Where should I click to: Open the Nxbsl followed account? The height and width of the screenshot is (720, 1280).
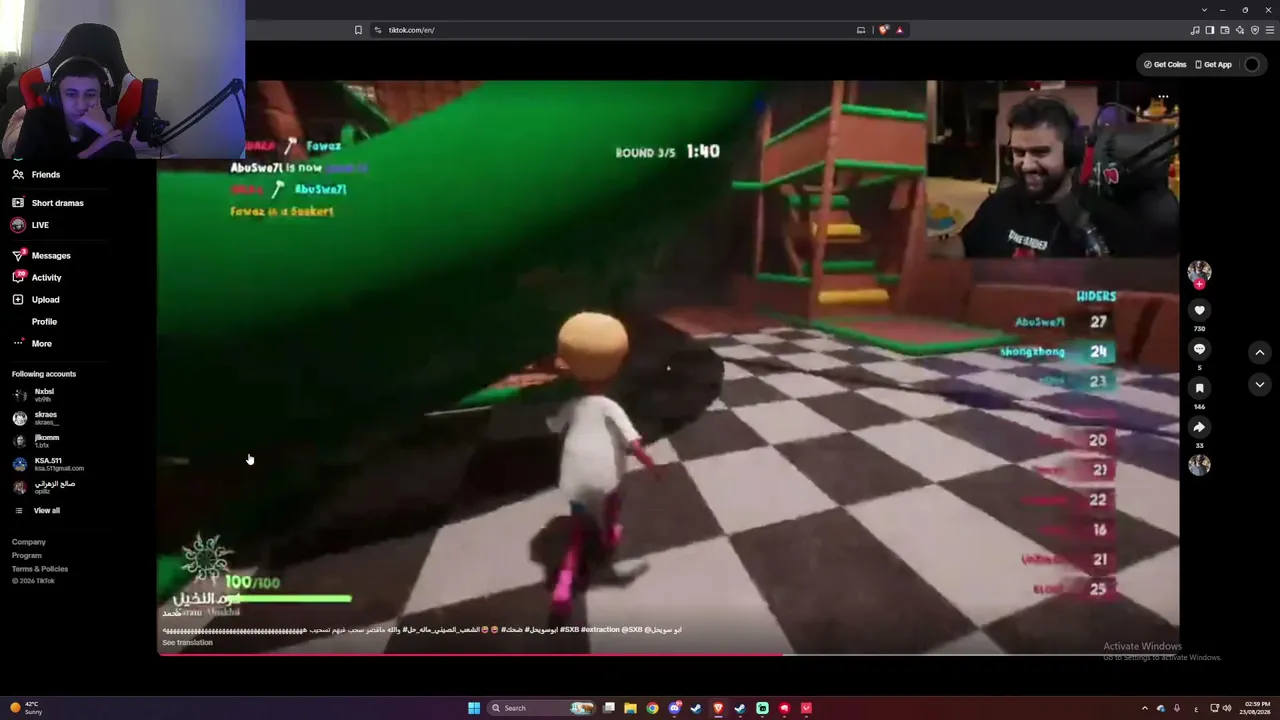tap(33, 395)
